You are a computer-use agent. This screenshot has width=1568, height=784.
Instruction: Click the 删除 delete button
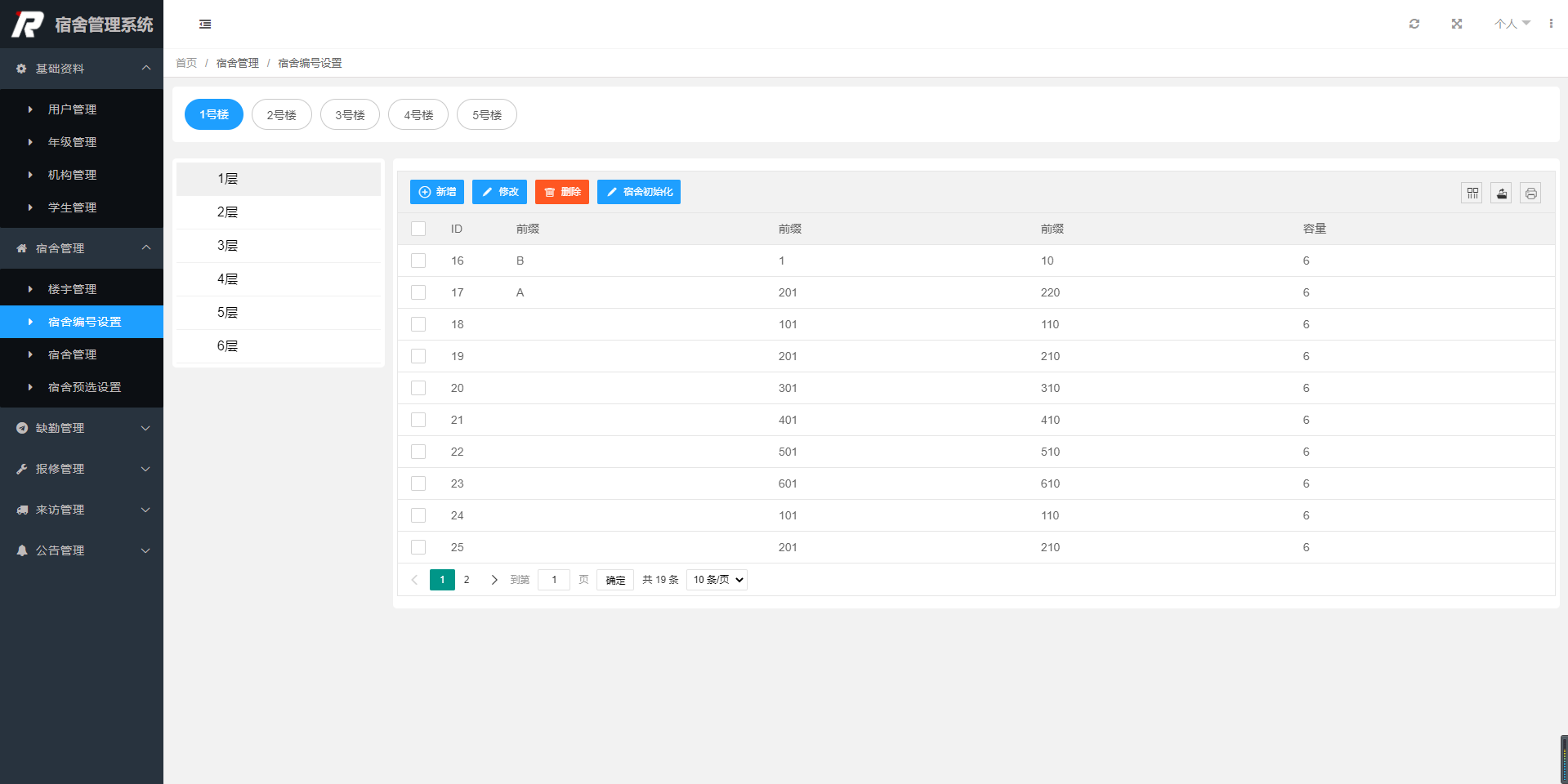[x=562, y=192]
